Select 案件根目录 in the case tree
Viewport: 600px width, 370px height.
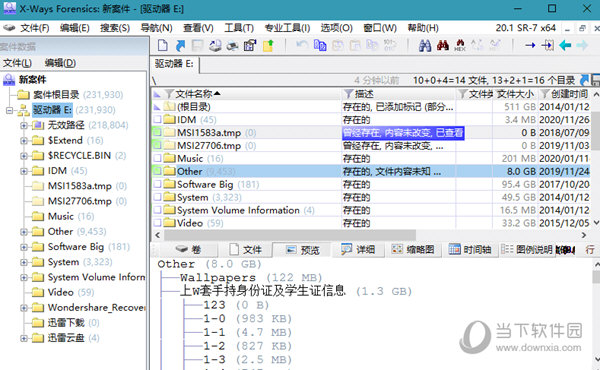coord(55,95)
